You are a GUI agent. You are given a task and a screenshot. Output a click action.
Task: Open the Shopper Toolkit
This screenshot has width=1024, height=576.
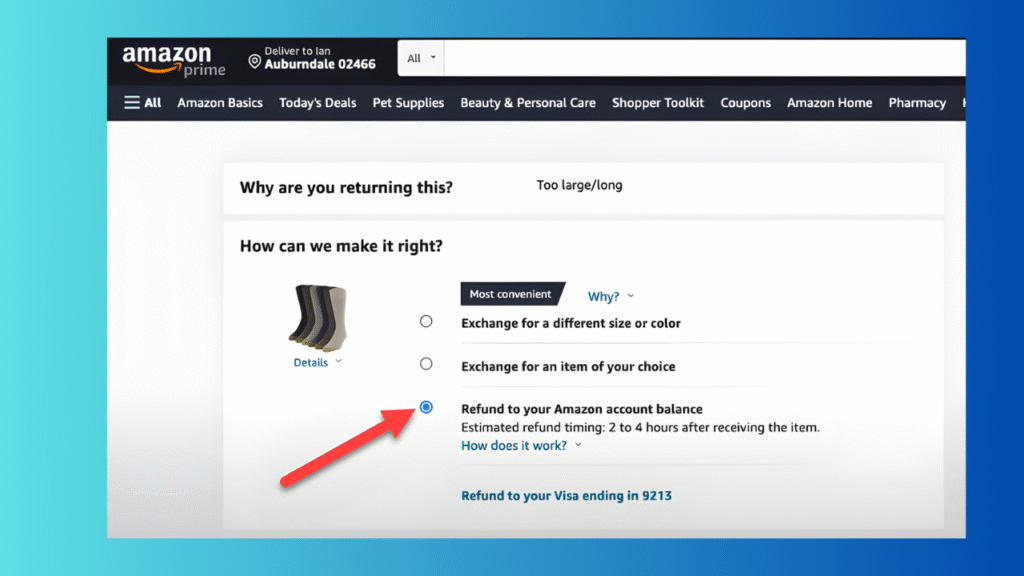click(x=657, y=102)
